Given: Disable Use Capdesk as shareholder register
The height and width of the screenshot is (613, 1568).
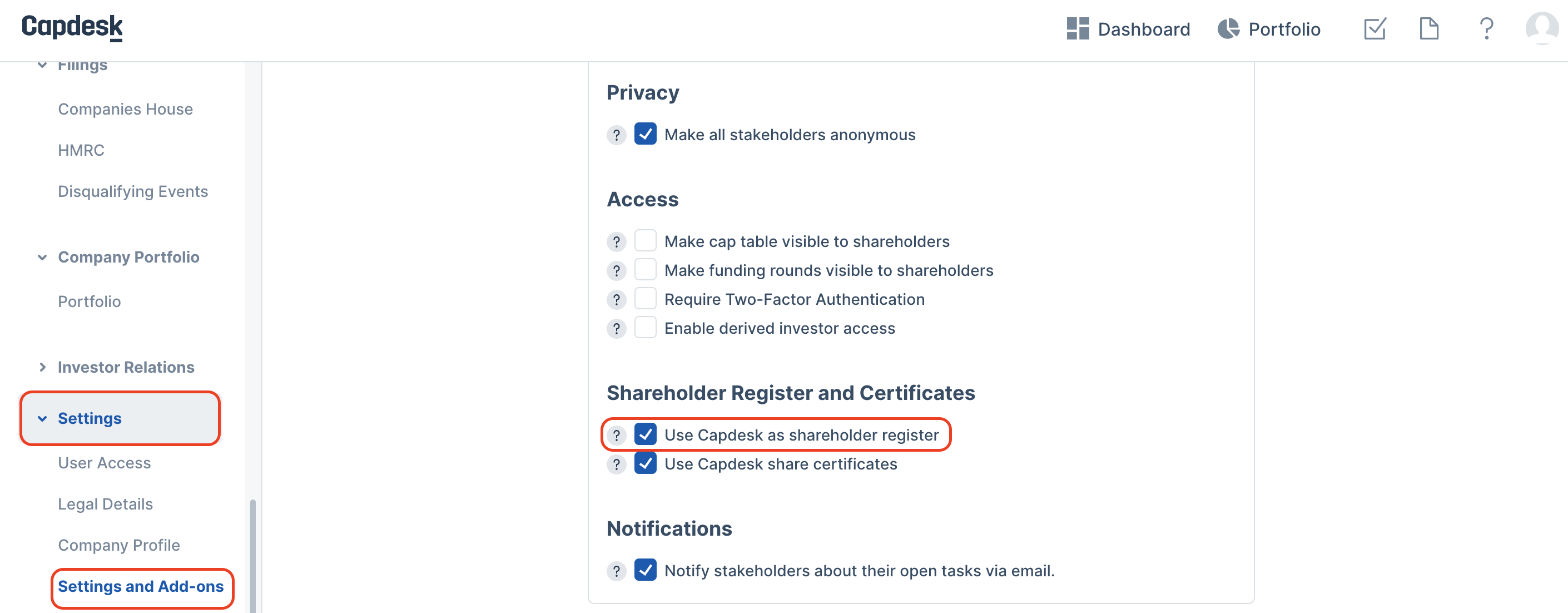Looking at the screenshot, I should (644, 434).
